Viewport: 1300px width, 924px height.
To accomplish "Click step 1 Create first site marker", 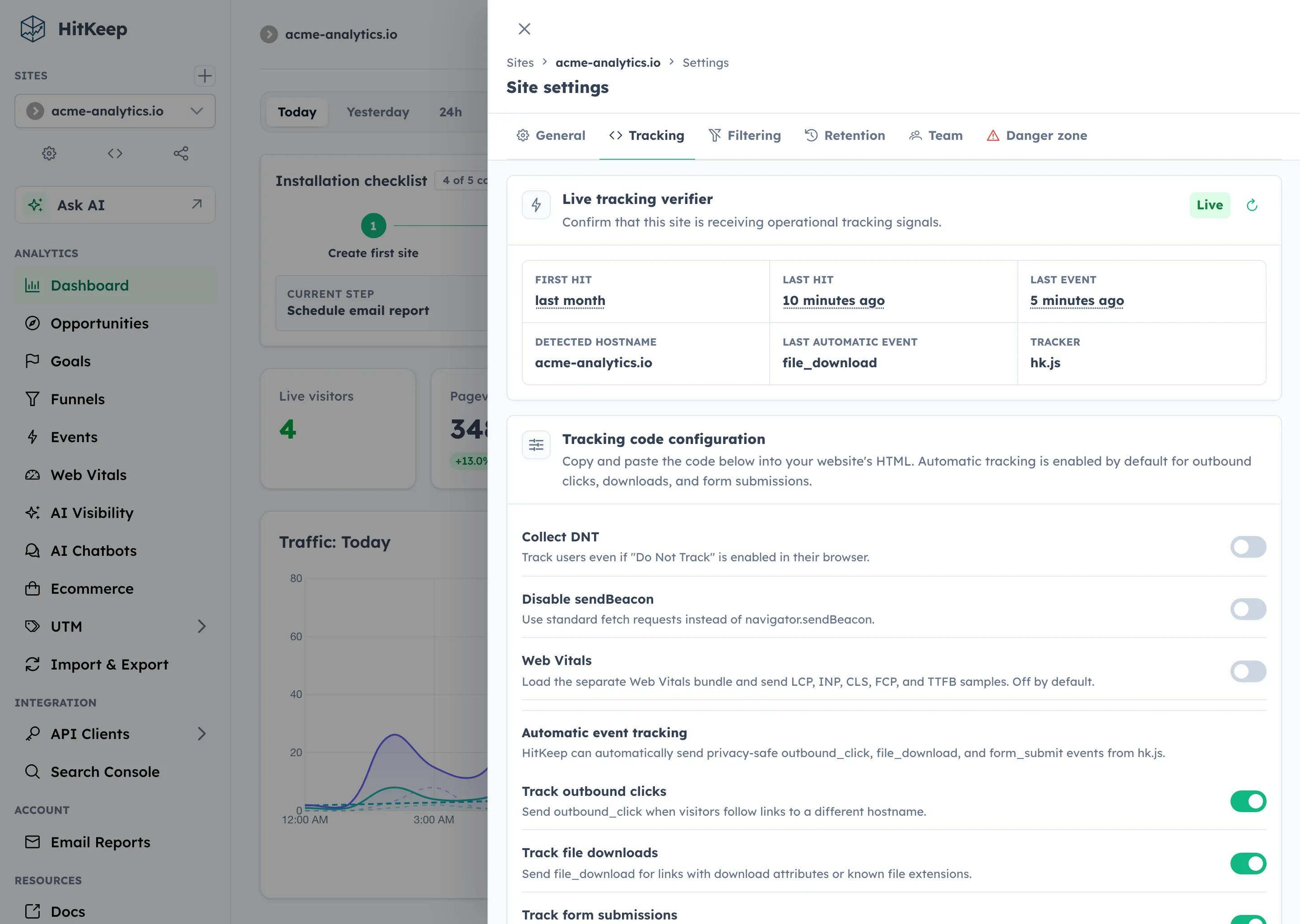I will [373, 226].
